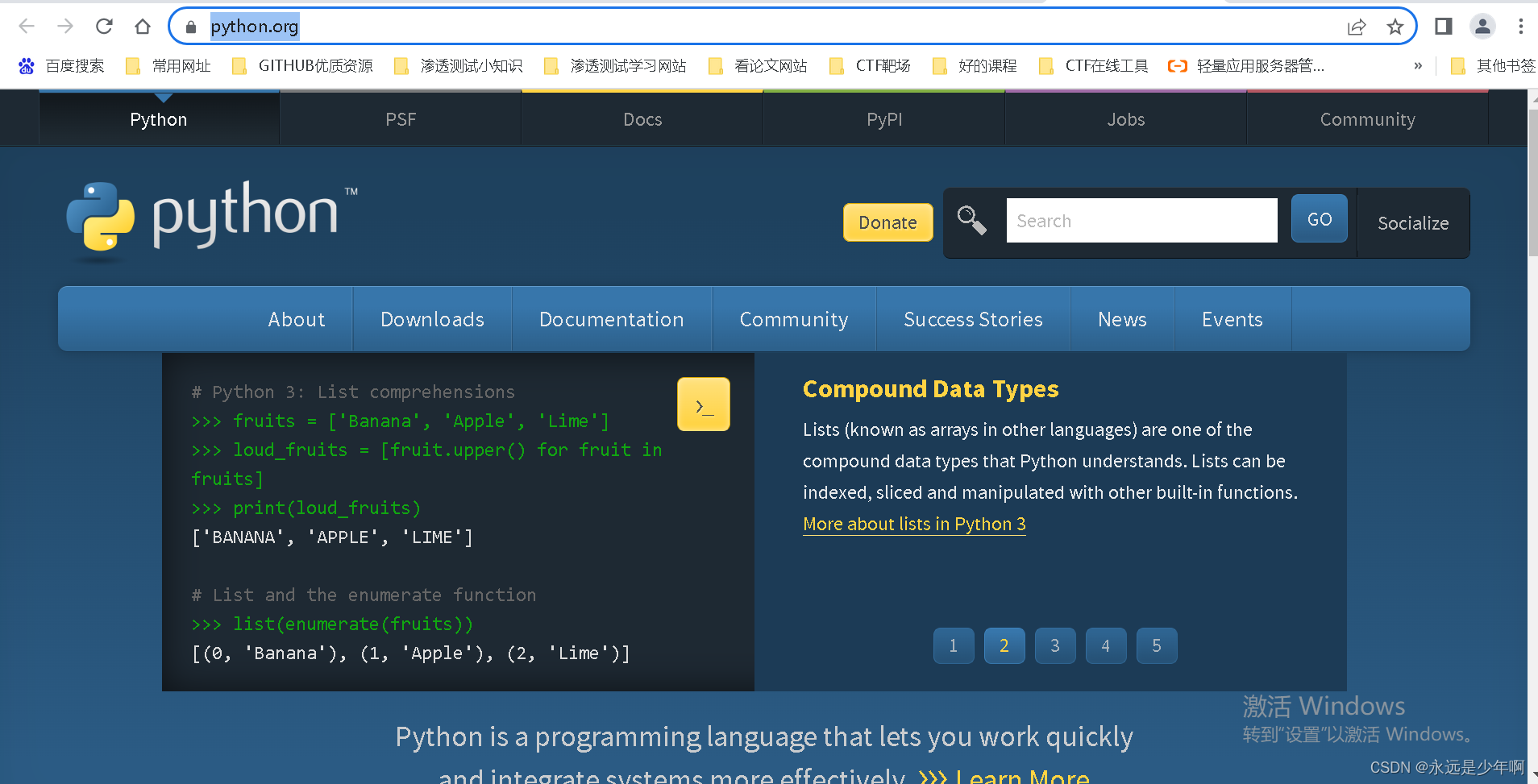Click the browser back arrow
Viewport: 1538px width, 784px height.
pos(27,27)
